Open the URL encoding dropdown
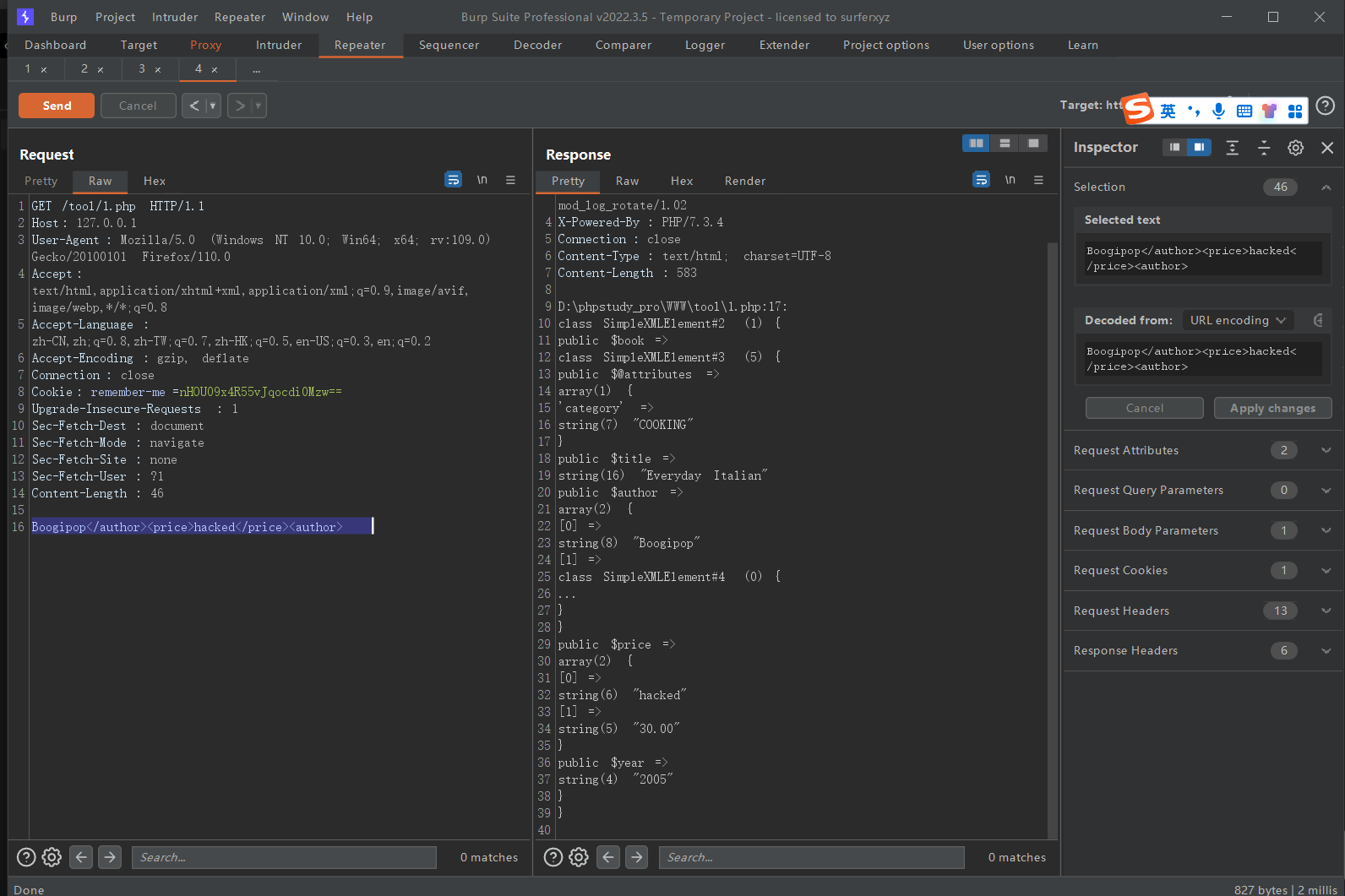Image resolution: width=1345 pixels, height=896 pixels. point(1238,320)
